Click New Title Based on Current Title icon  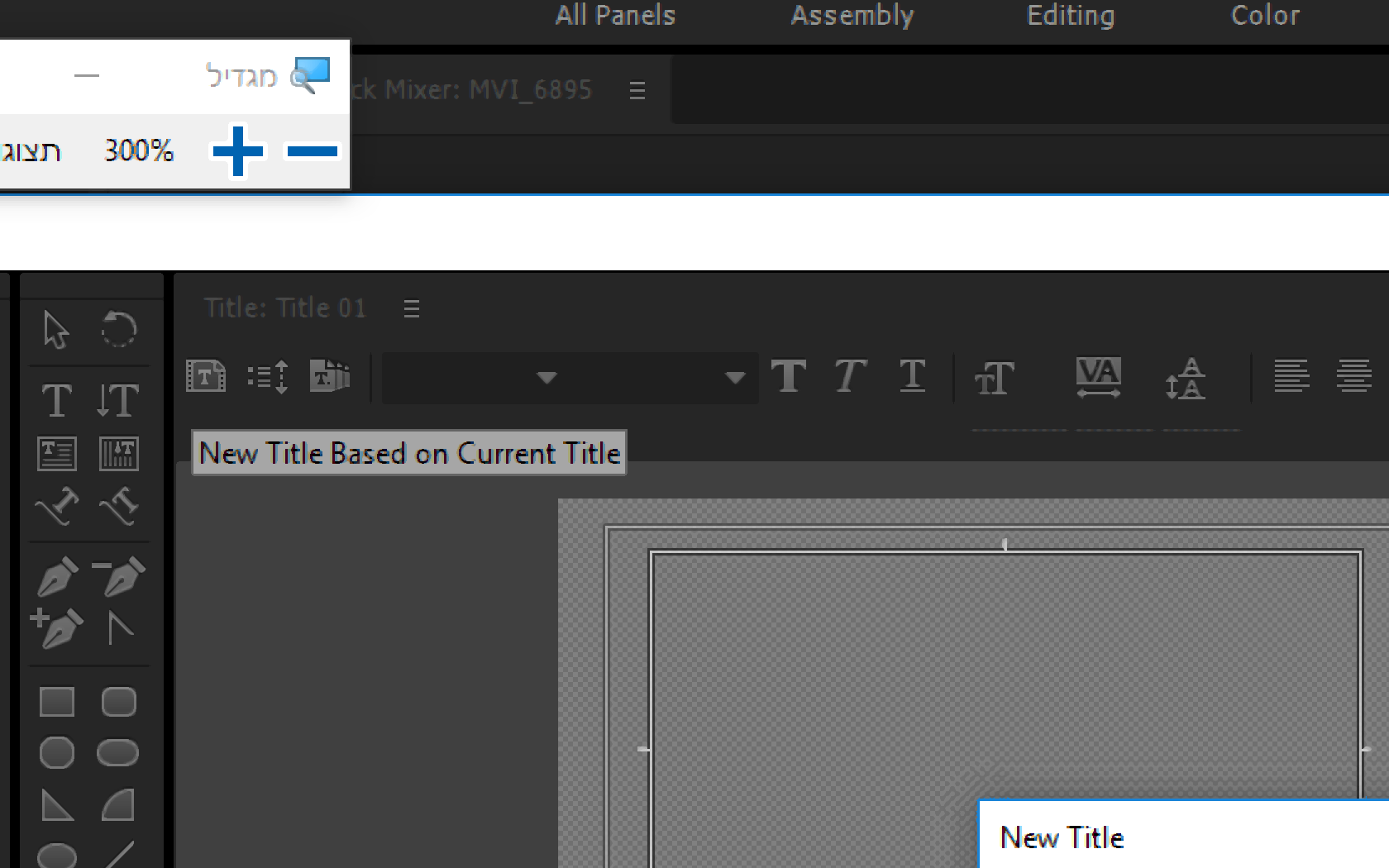click(x=206, y=376)
